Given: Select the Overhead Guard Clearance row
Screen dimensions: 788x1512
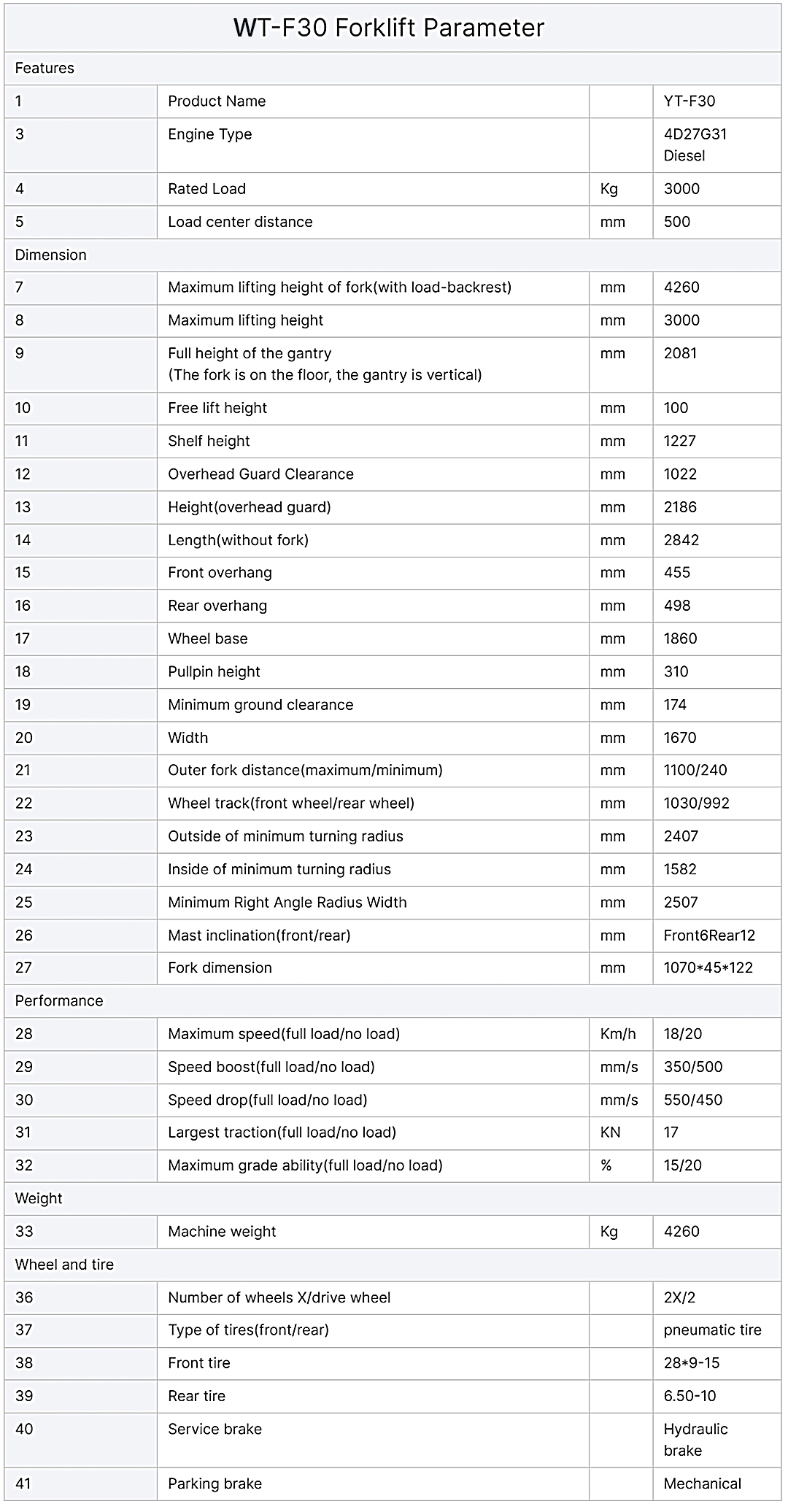Looking at the screenshot, I should [393, 474].
